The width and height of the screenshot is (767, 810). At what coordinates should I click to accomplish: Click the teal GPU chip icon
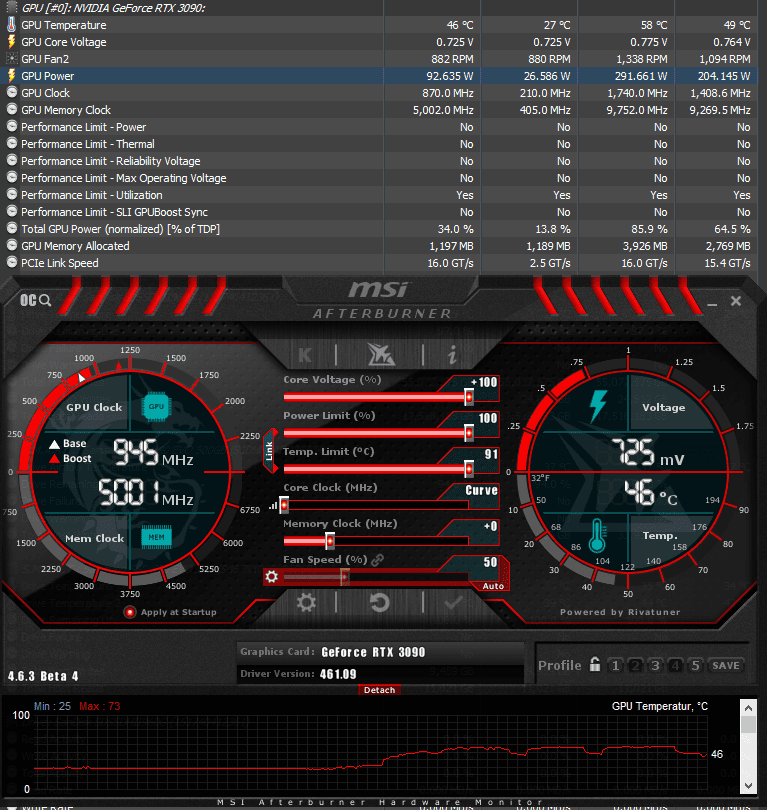(x=156, y=407)
